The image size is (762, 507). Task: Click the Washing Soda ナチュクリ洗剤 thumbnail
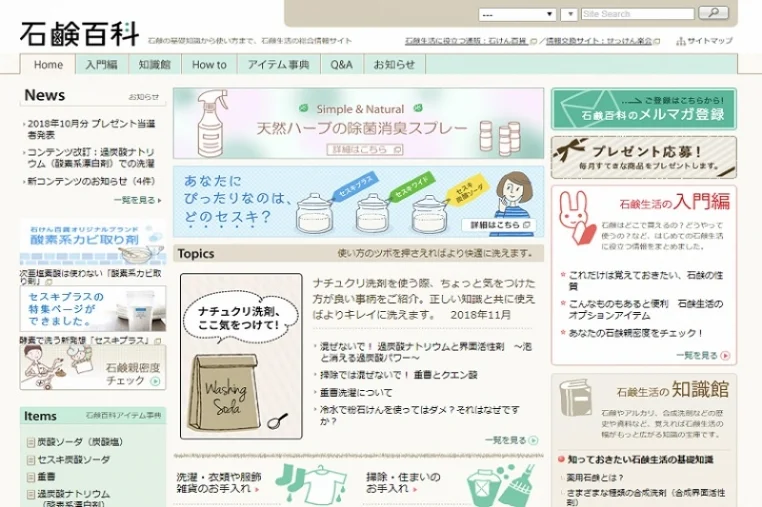[x=241, y=356]
